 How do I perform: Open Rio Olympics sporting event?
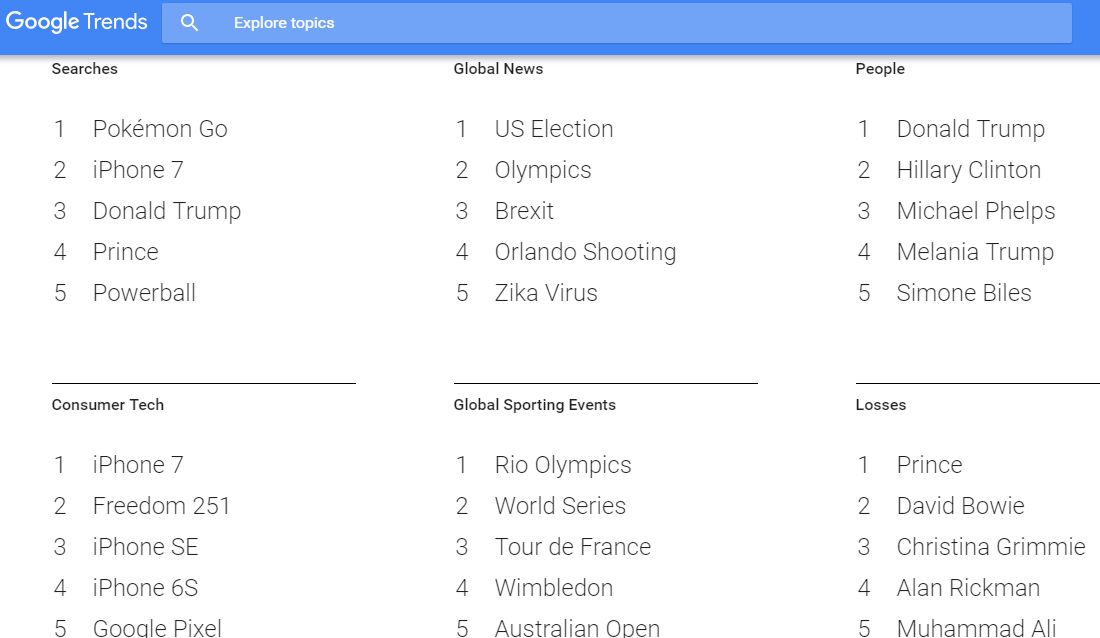[x=563, y=465]
